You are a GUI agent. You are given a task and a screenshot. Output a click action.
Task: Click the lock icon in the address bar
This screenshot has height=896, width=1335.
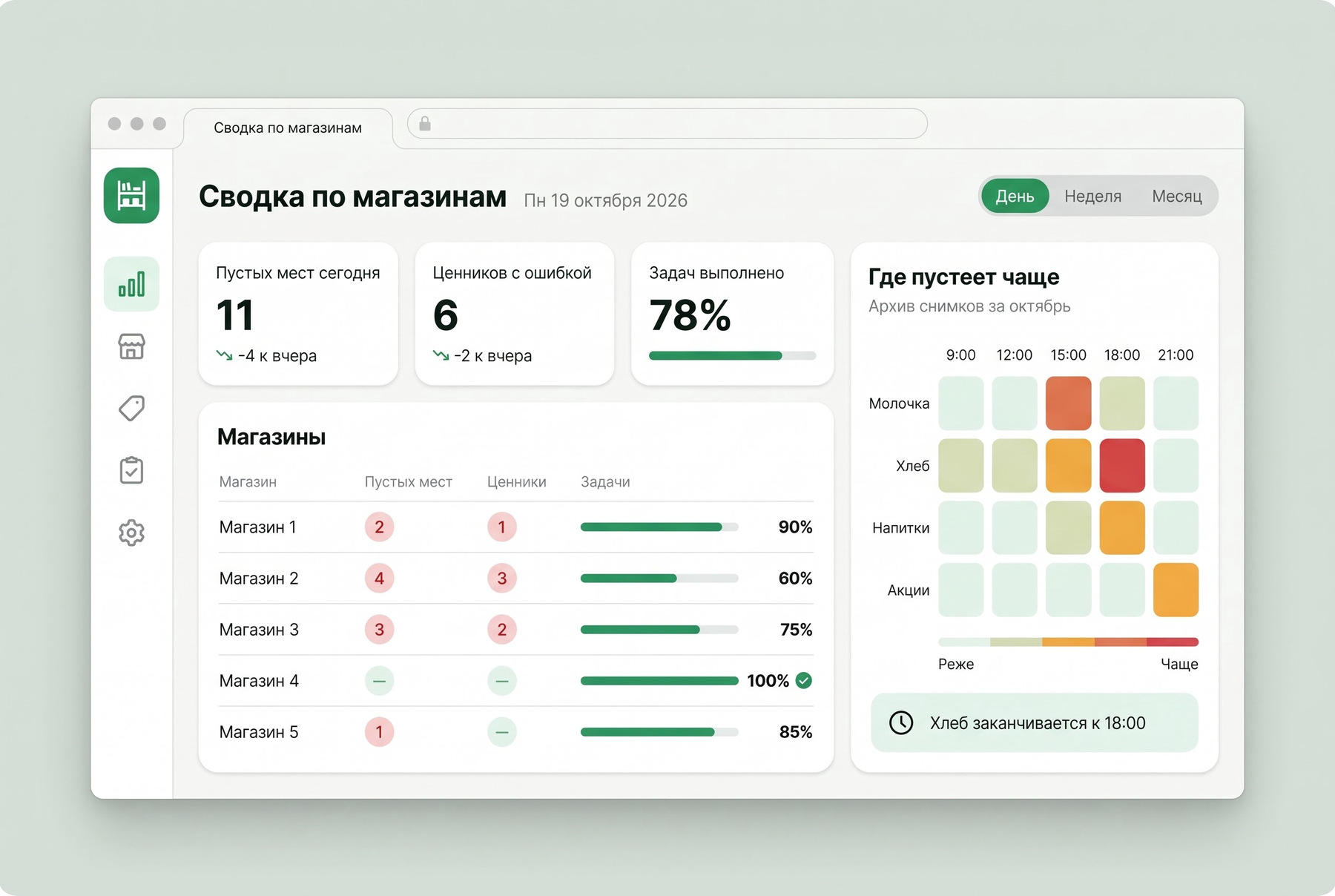[x=425, y=123]
